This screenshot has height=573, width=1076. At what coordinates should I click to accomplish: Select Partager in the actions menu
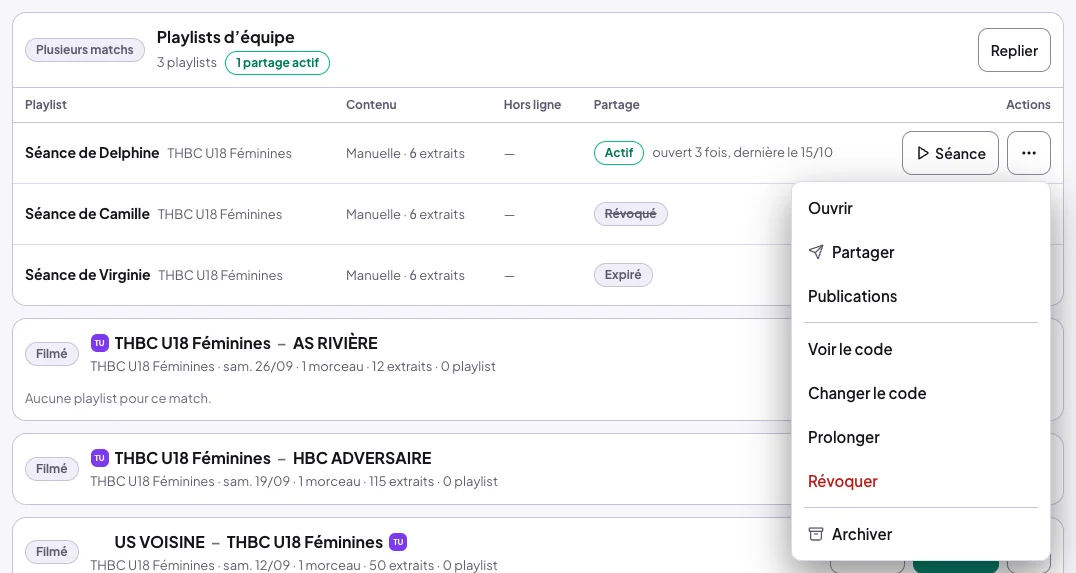(920, 252)
